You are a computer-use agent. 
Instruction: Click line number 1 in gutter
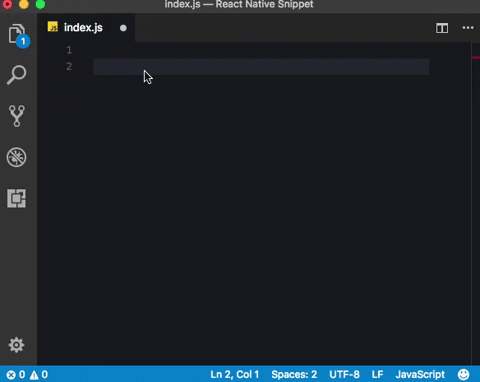click(69, 50)
